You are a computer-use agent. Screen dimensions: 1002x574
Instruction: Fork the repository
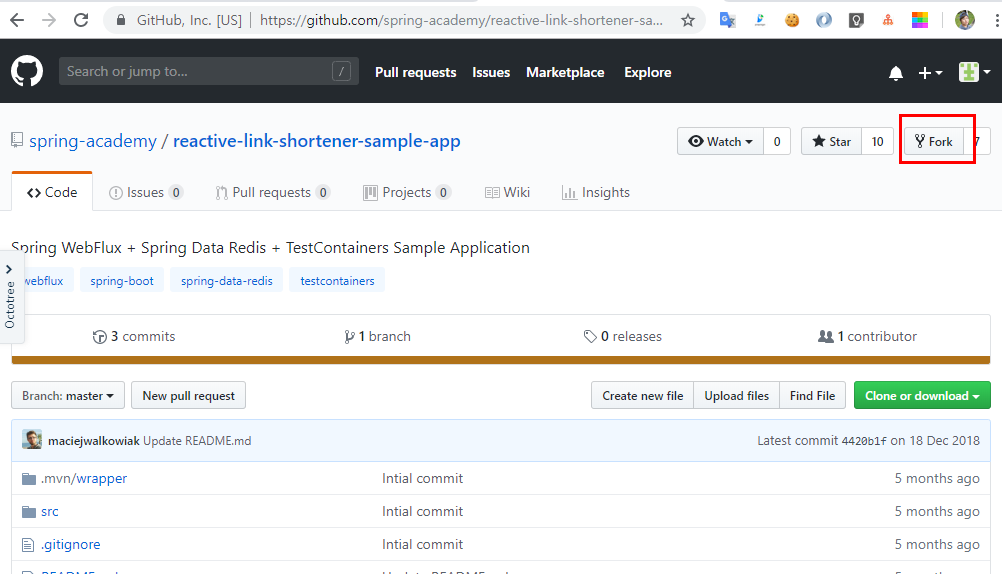click(934, 142)
